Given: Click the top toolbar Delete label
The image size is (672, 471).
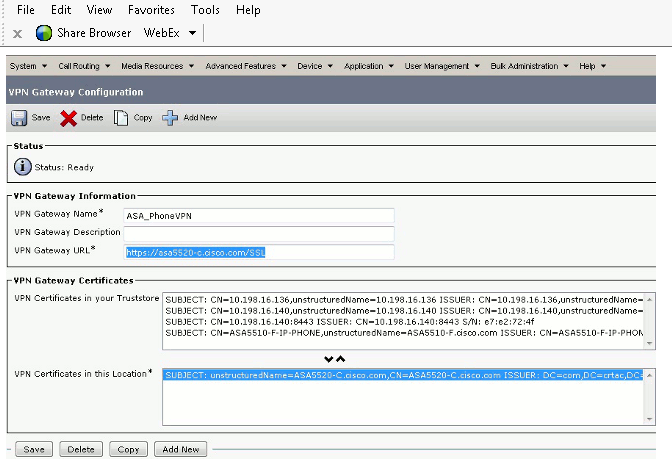Looking at the screenshot, I should coord(92,117).
